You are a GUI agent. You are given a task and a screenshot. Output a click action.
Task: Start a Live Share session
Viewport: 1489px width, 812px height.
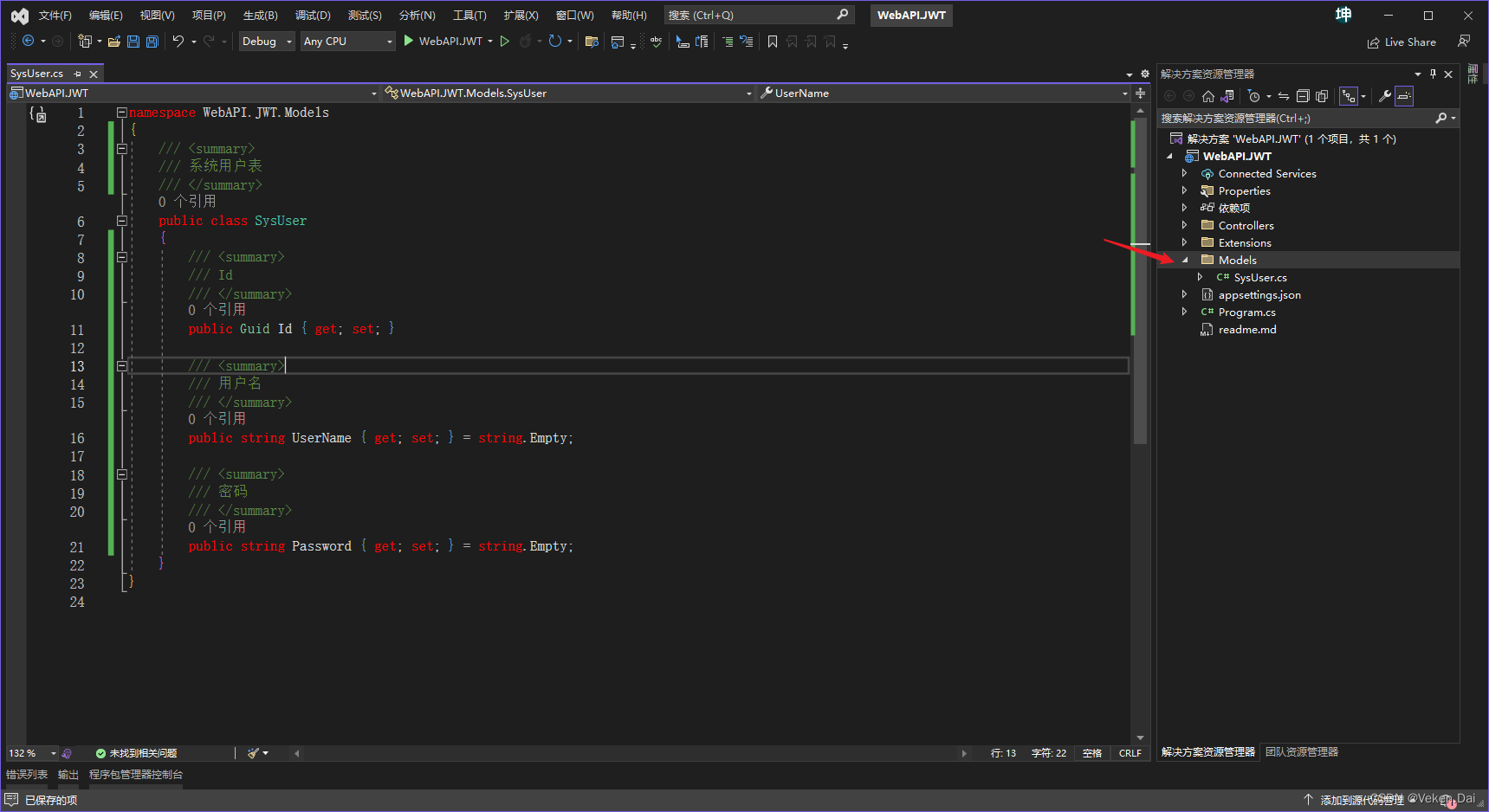coord(1402,42)
